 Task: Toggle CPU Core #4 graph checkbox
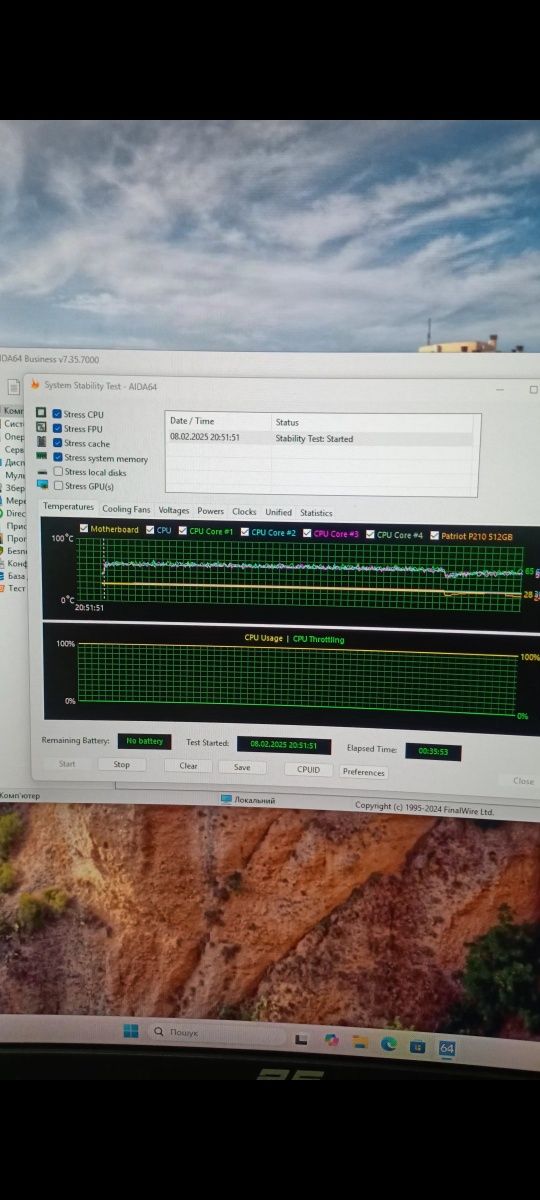tap(370, 534)
